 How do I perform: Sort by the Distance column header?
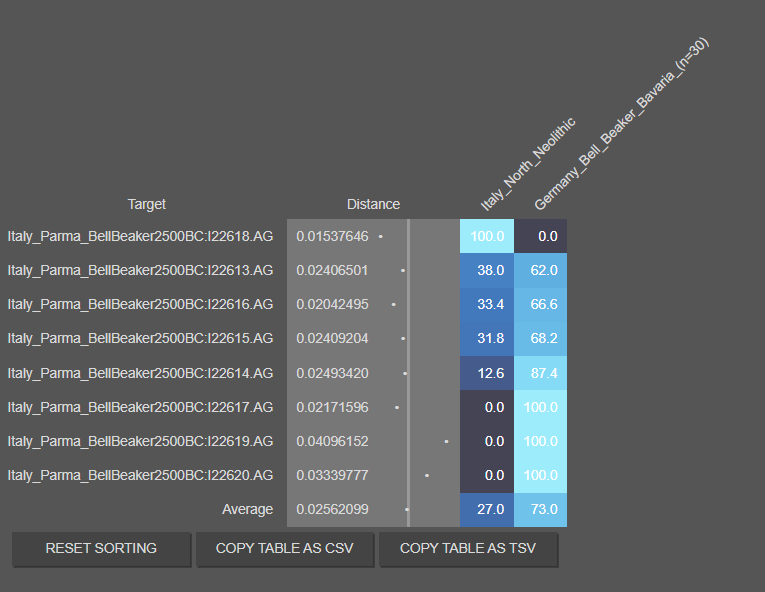tap(373, 204)
